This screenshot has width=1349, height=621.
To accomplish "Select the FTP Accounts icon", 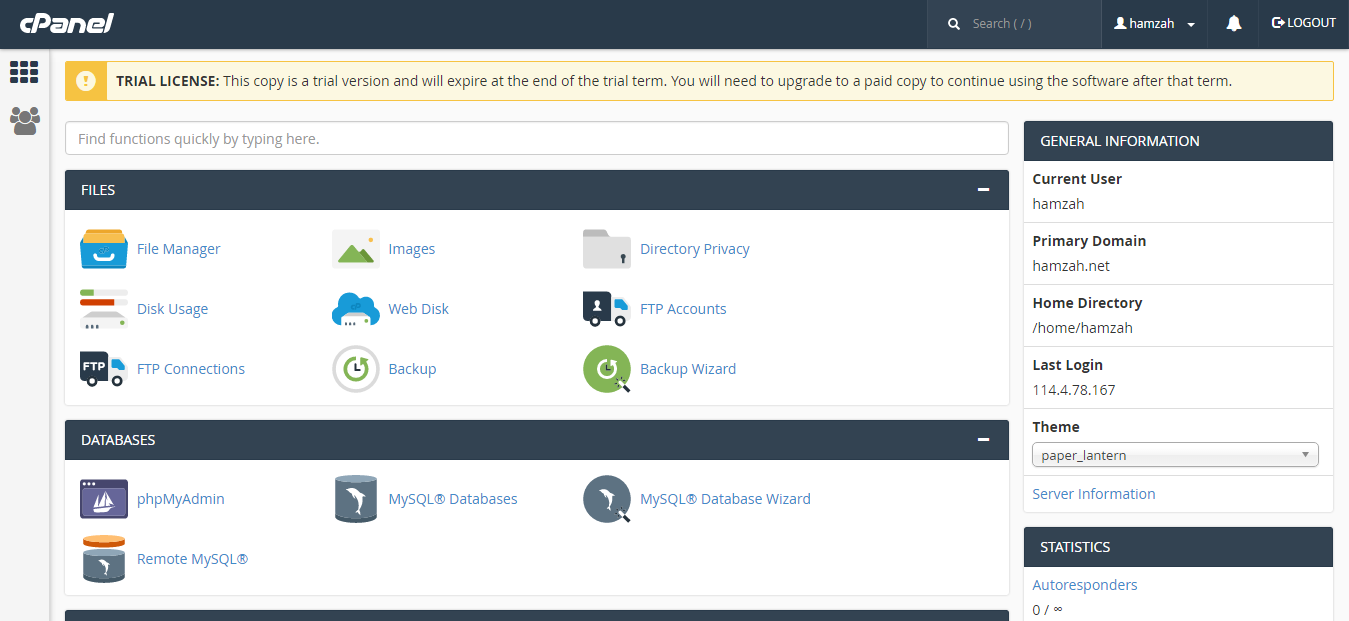I will coord(606,308).
